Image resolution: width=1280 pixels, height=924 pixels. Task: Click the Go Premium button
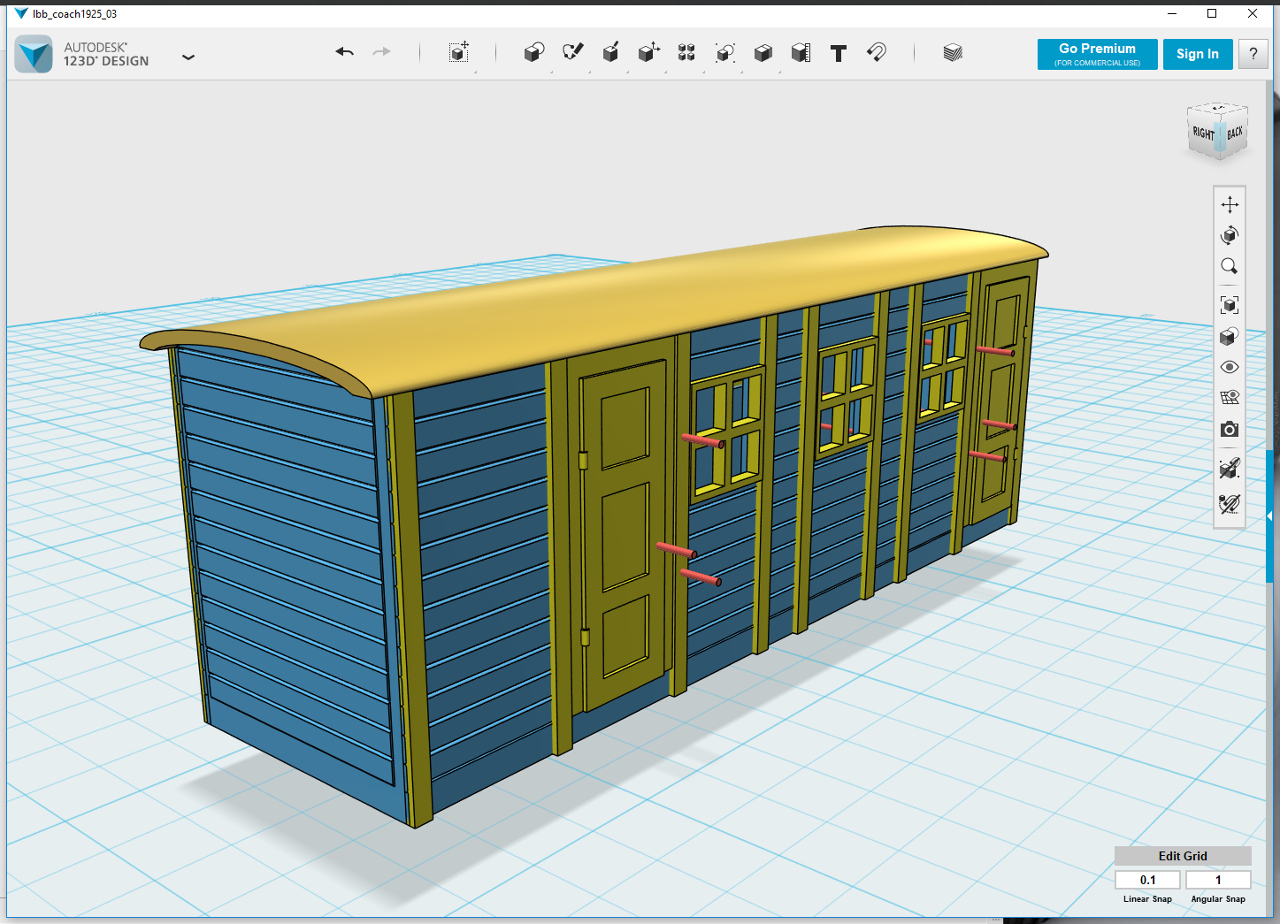[1097, 54]
